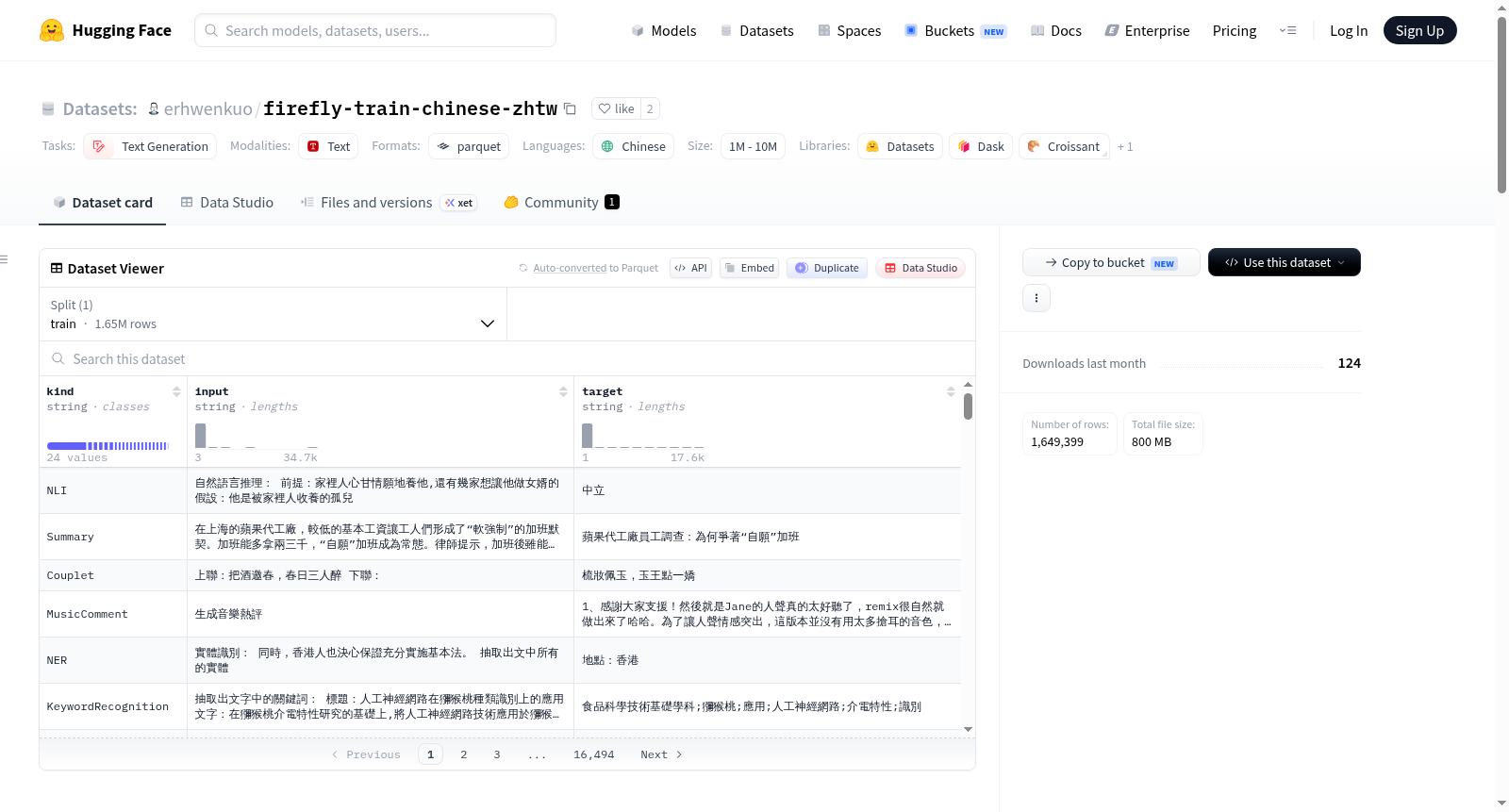Click the heart like button
Image resolution: width=1509 pixels, height=812 pixels.
617,108
